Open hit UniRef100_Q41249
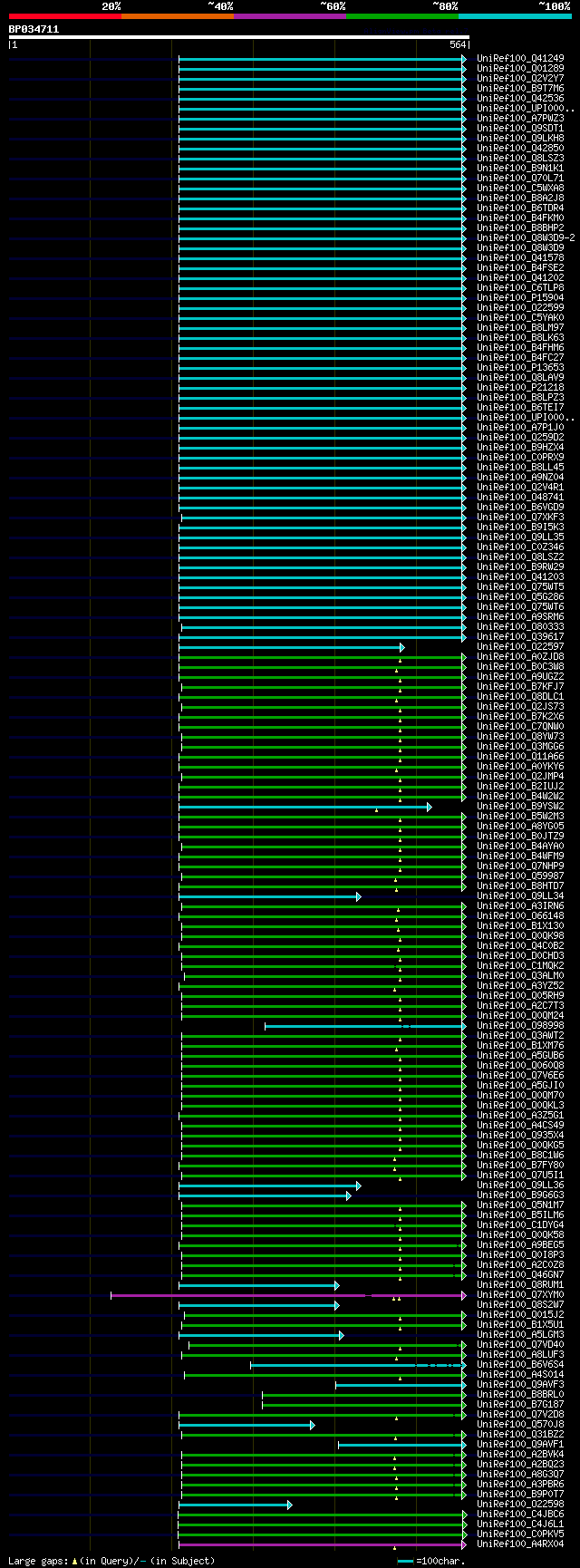 click(x=520, y=58)
